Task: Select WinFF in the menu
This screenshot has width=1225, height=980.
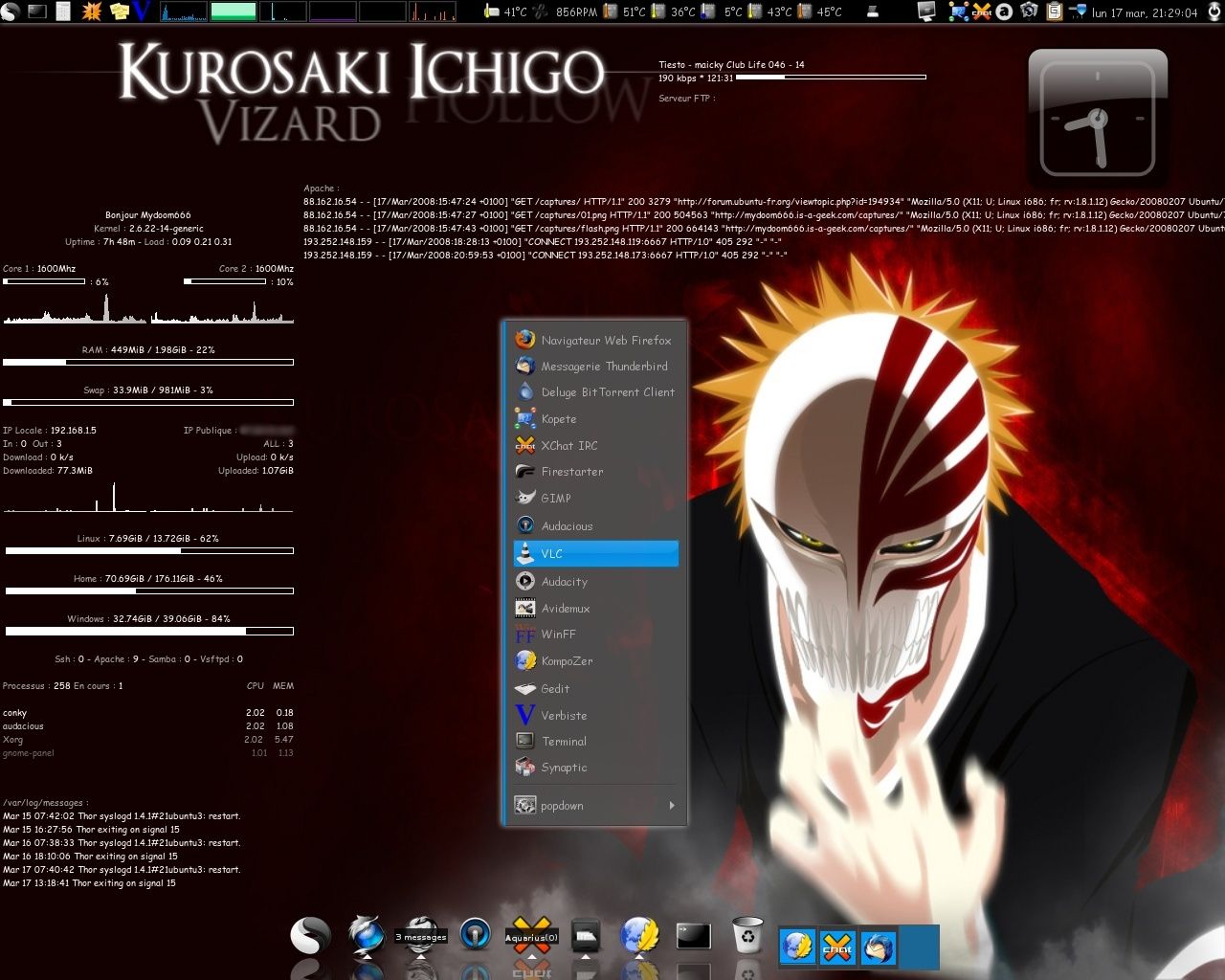Action: 595,634
